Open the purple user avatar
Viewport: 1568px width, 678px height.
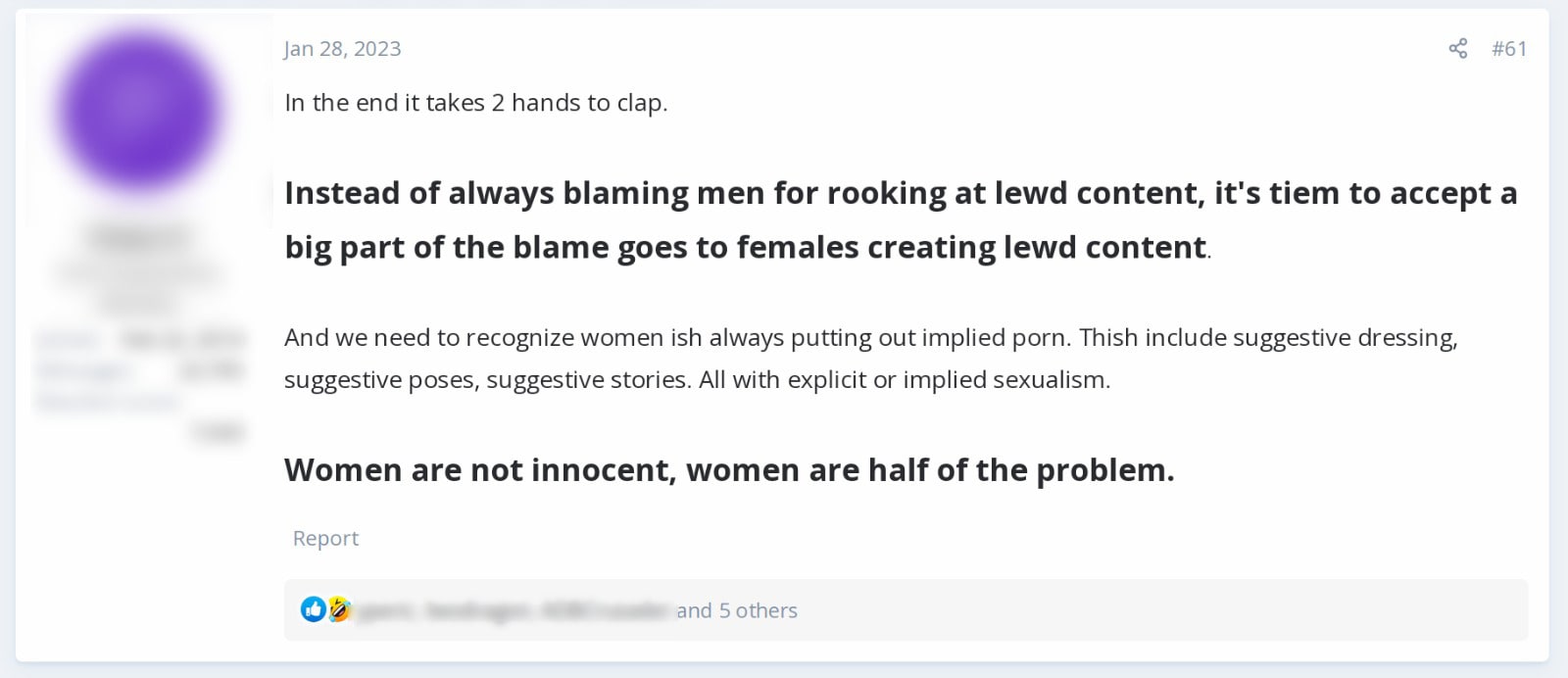[138, 110]
